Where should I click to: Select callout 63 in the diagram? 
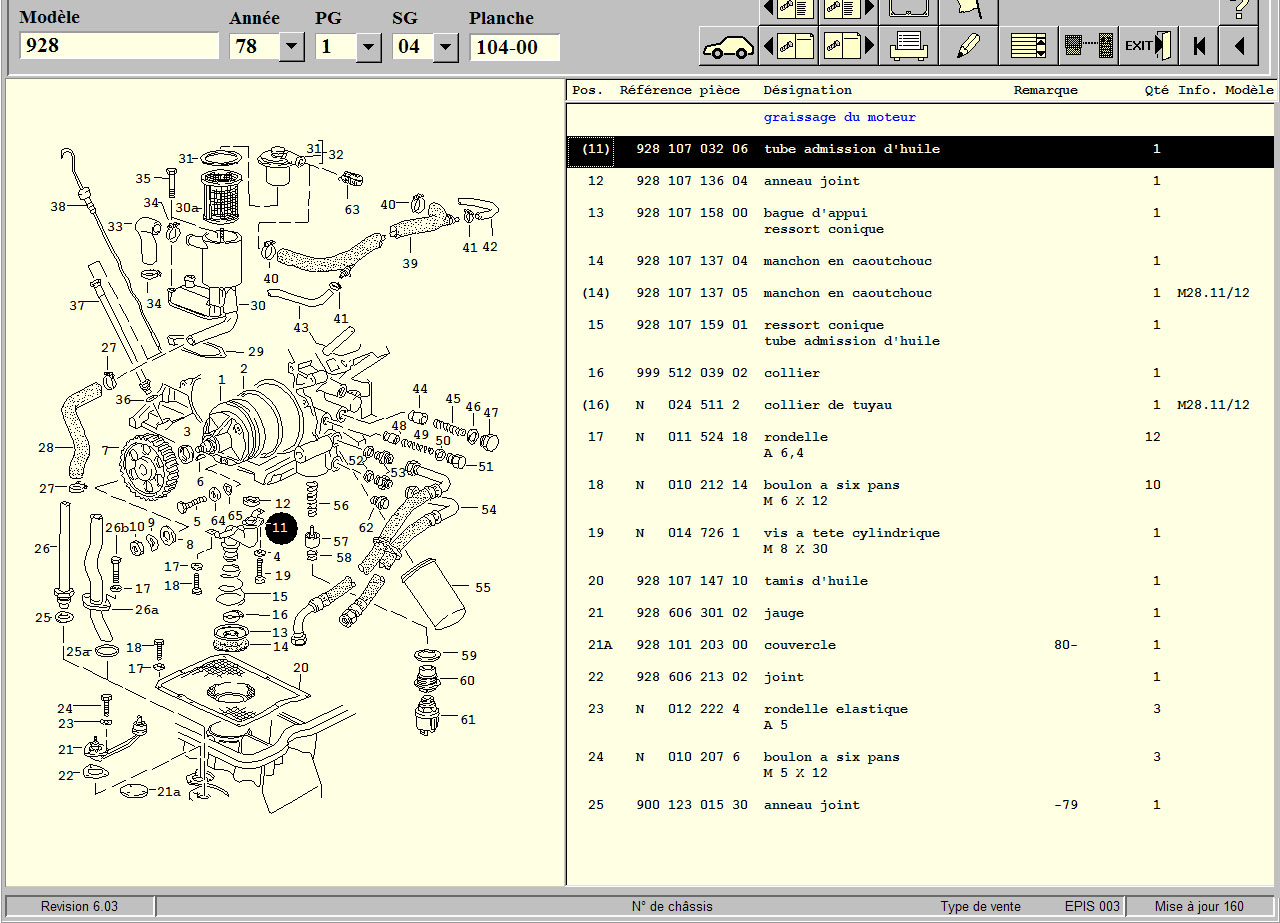(x=352, y=209)
